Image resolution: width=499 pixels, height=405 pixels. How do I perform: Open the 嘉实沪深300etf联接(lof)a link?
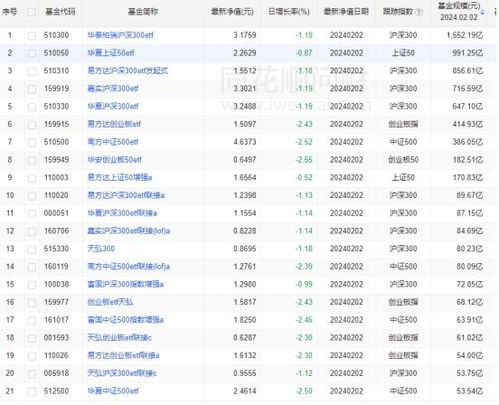128,231
